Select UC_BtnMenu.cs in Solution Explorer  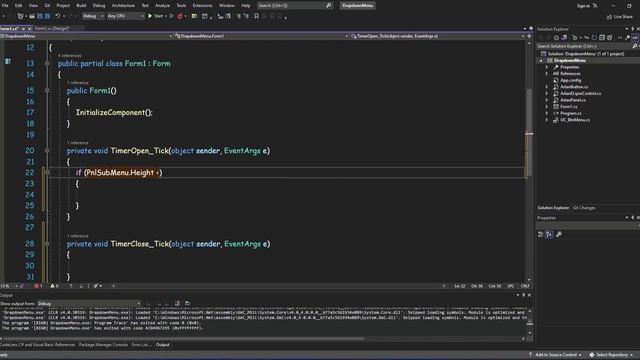575,120
